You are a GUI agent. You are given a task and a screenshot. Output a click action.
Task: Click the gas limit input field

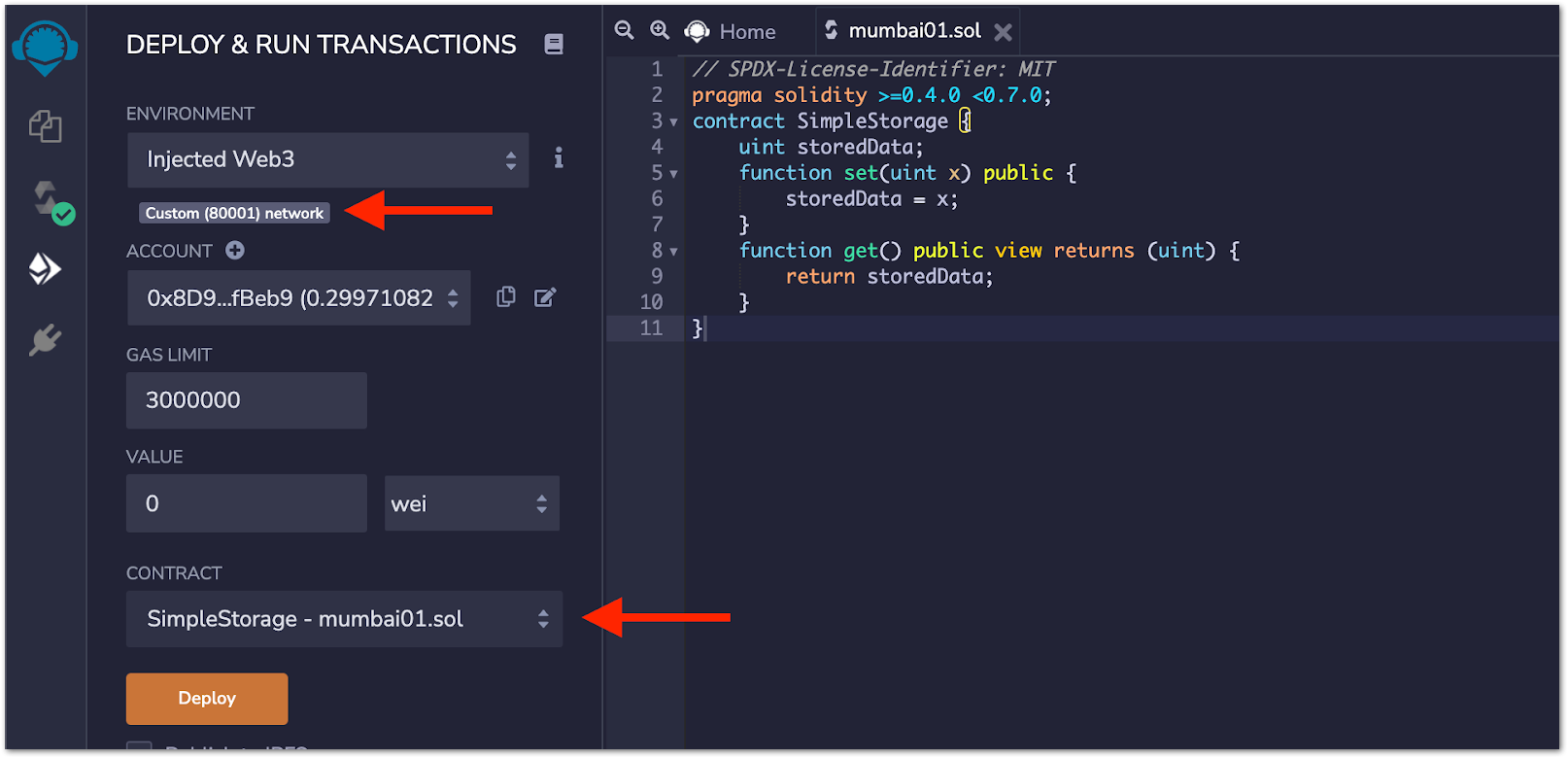(x=246, y=400)
